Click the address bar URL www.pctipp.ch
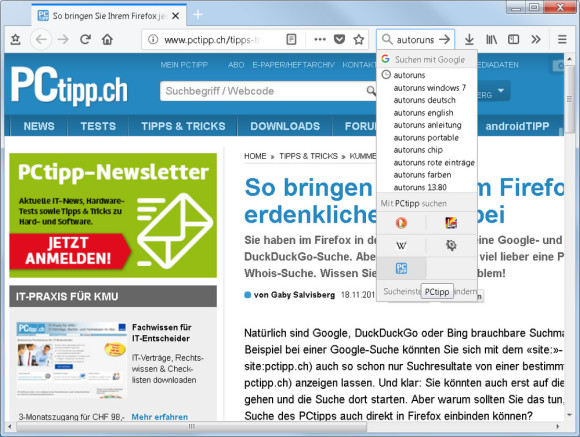Screen dimensions: 580x437 point(213,39)
